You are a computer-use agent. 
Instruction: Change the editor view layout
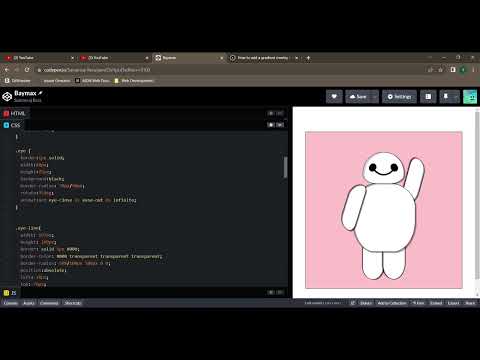(x=428, y=97)
